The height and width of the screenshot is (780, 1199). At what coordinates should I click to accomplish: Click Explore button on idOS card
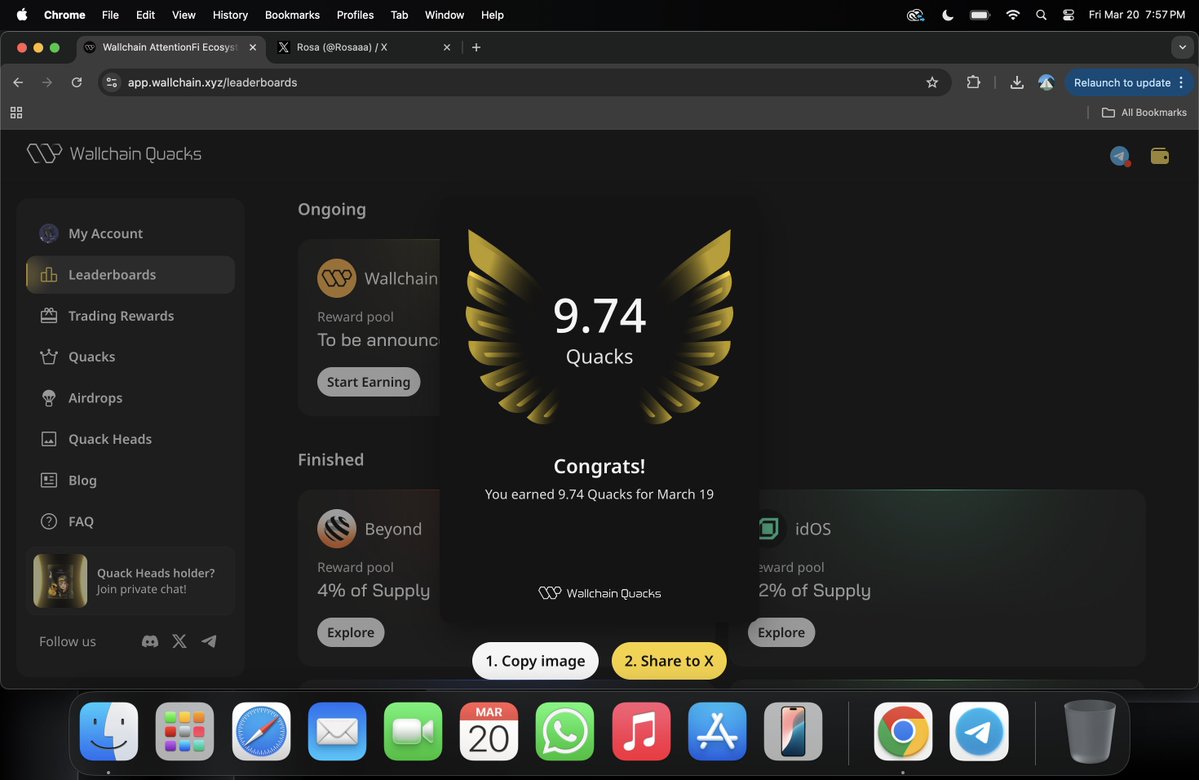tap(781, 632)
